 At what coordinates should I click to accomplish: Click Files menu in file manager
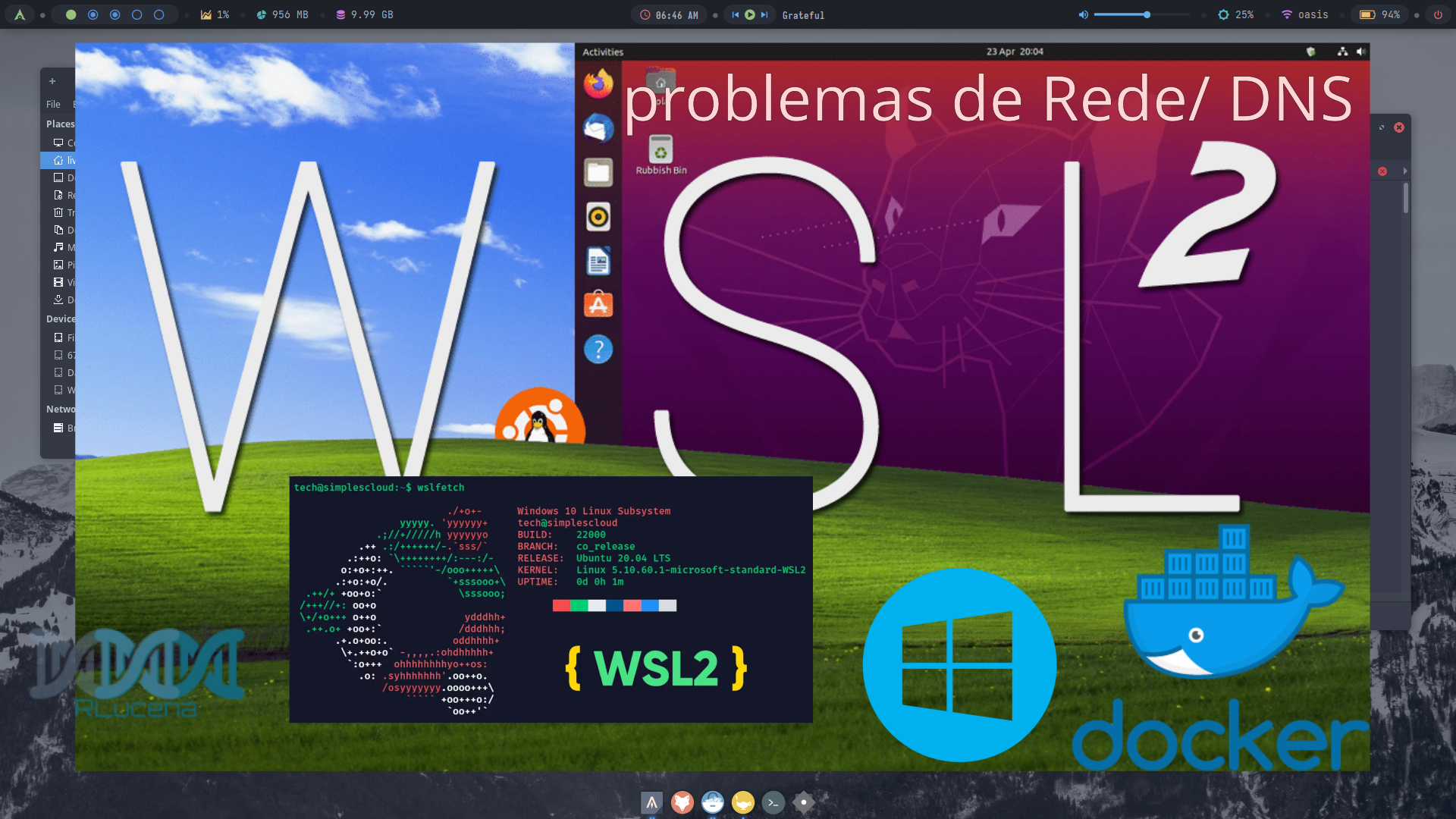coord(53,103)
